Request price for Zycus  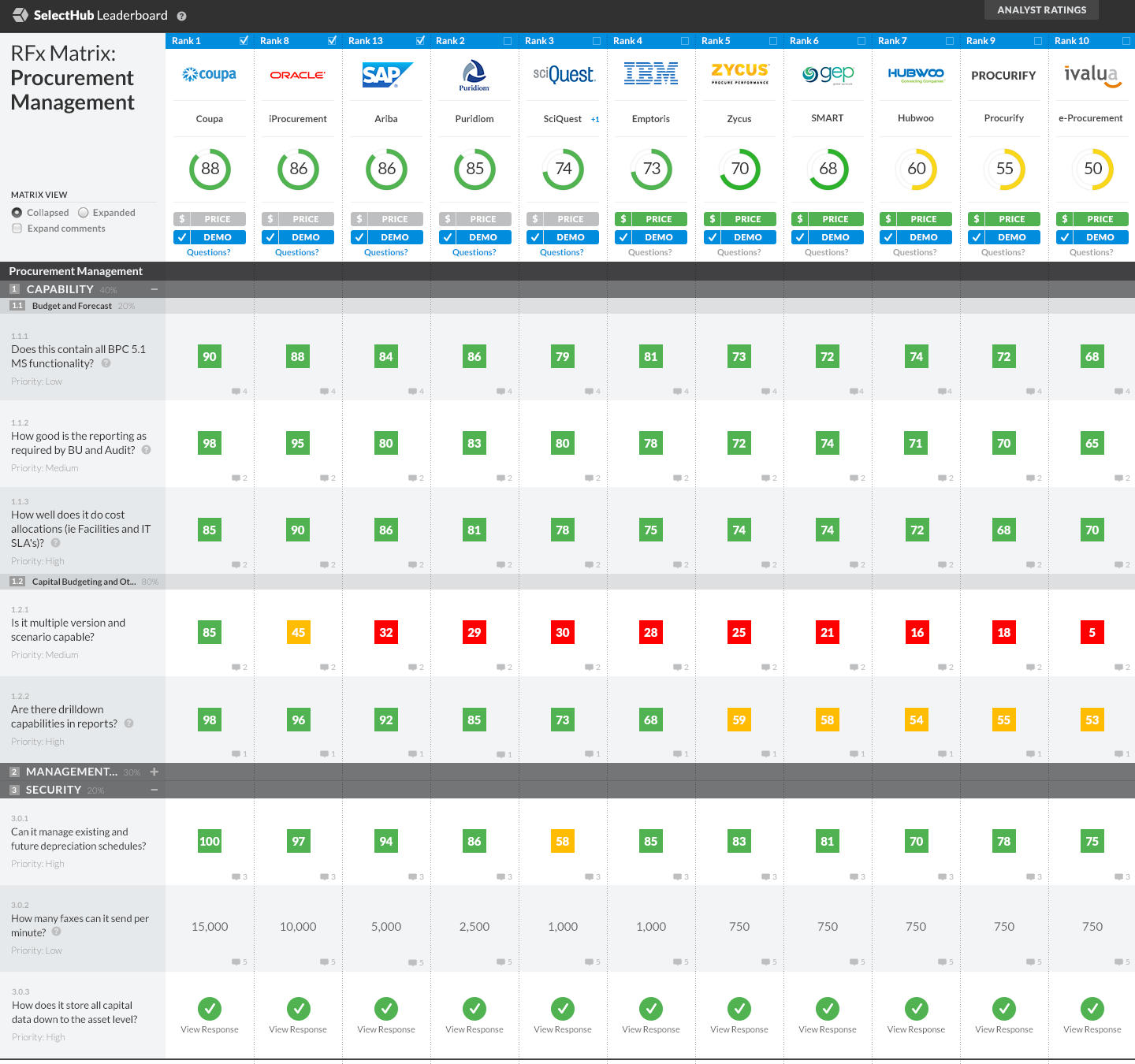[x=739, y=219]
